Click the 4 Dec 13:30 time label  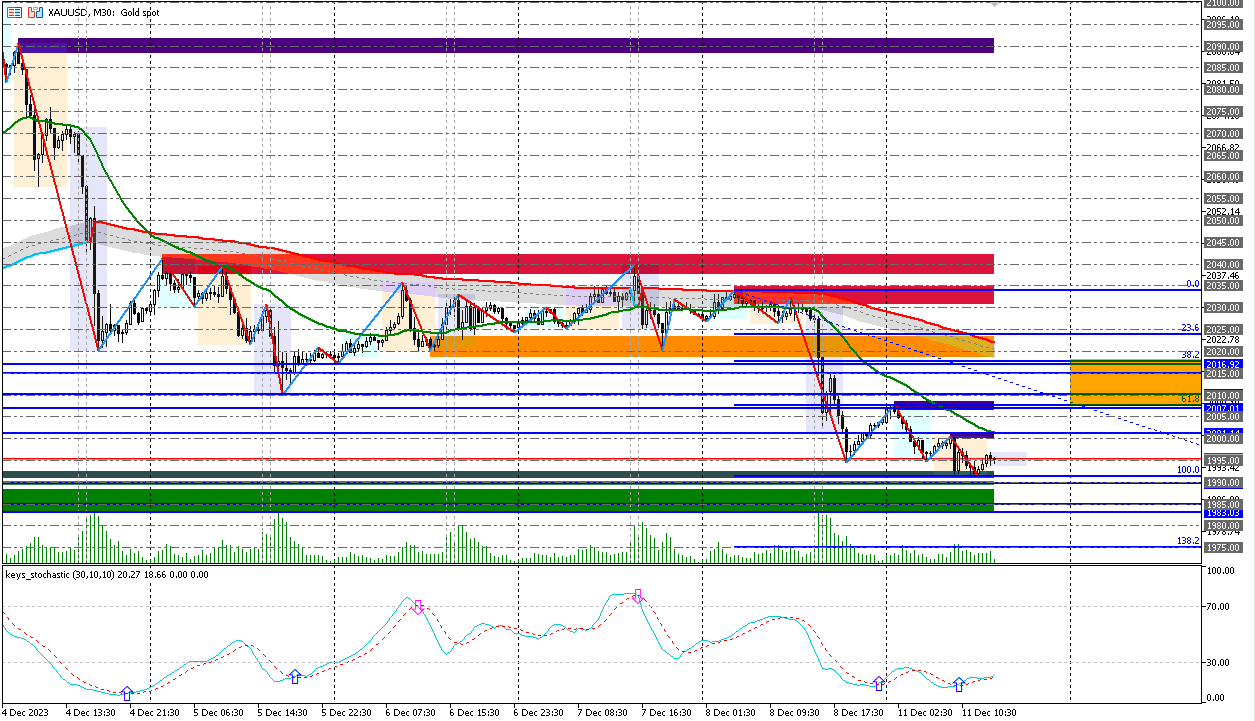click(x=92, y=713)
